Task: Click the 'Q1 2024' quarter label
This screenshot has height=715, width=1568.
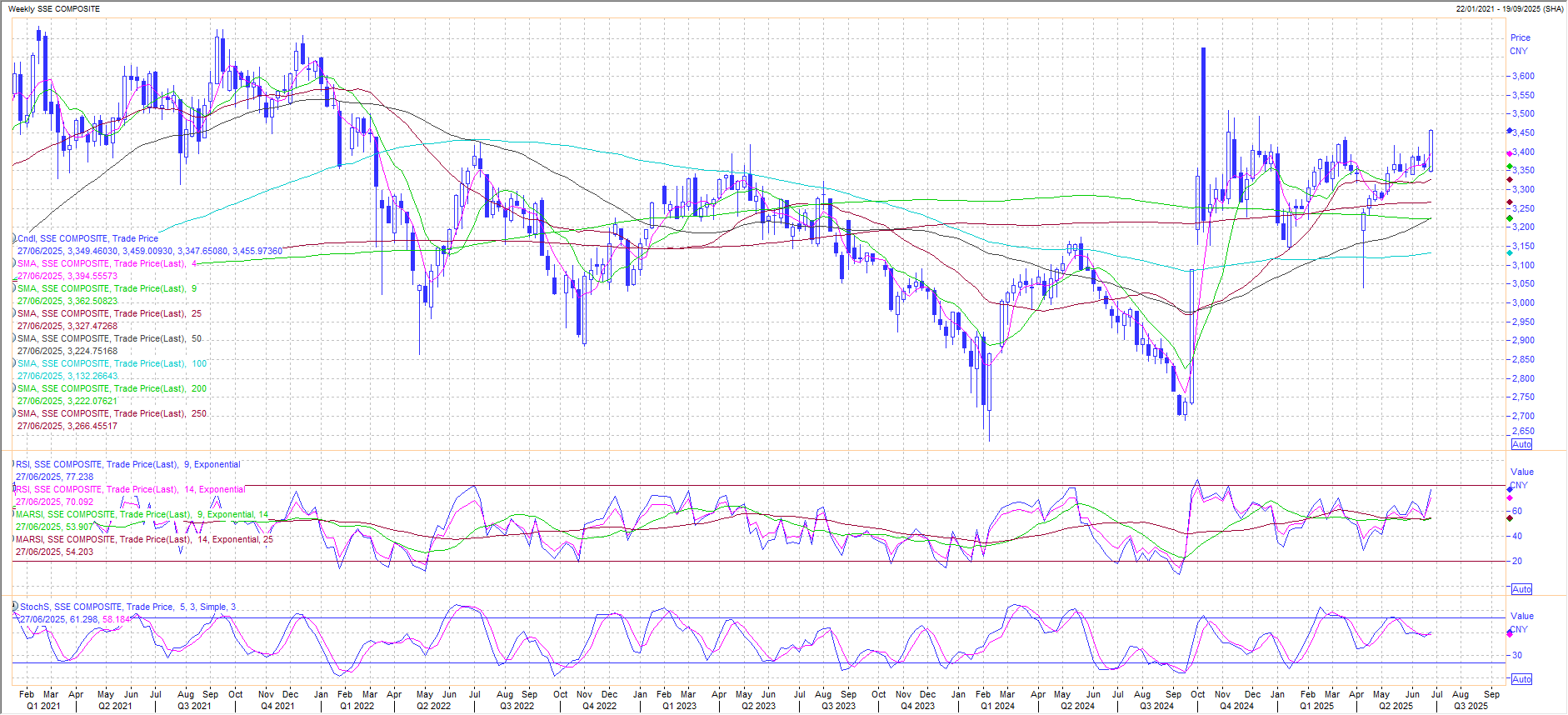Action: tap(997, 706)
